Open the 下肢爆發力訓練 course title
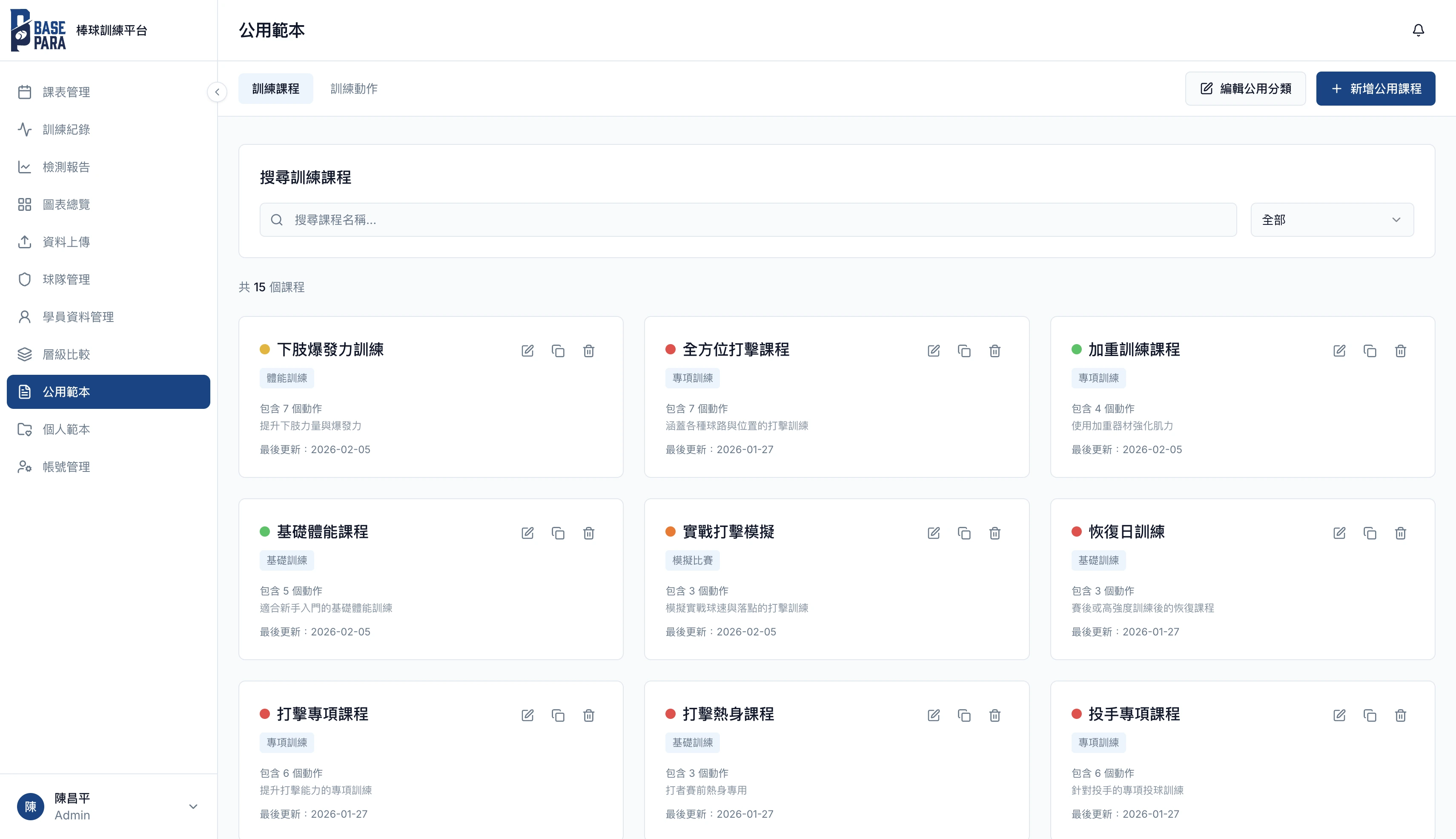This screenshot has height=839, width=1456. pyautogui.click(x=330, y=349)
